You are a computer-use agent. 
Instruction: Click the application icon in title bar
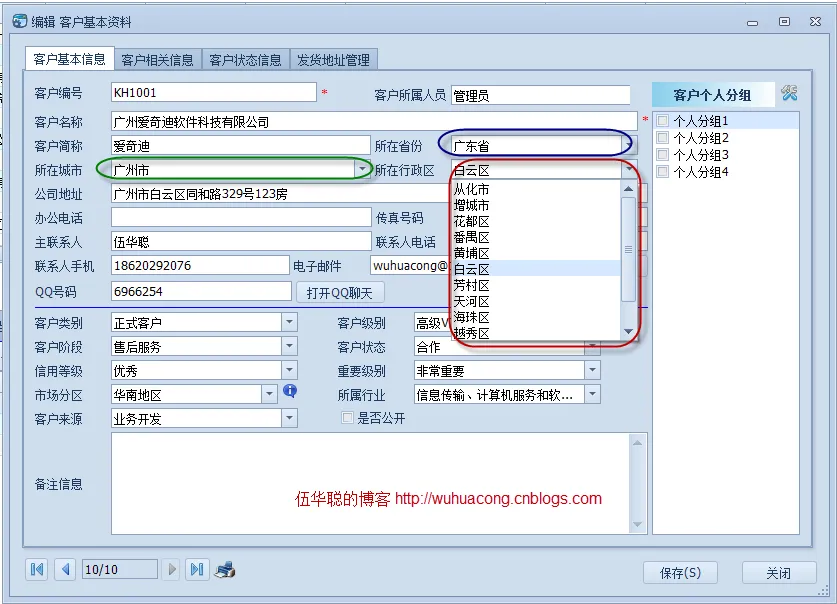click(x=20, y=21)
